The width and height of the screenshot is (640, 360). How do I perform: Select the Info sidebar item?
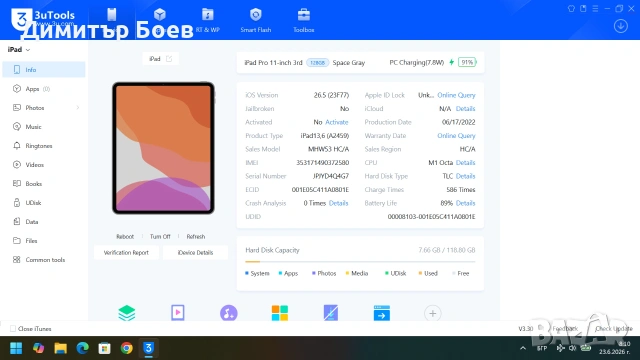coord(44,70)
